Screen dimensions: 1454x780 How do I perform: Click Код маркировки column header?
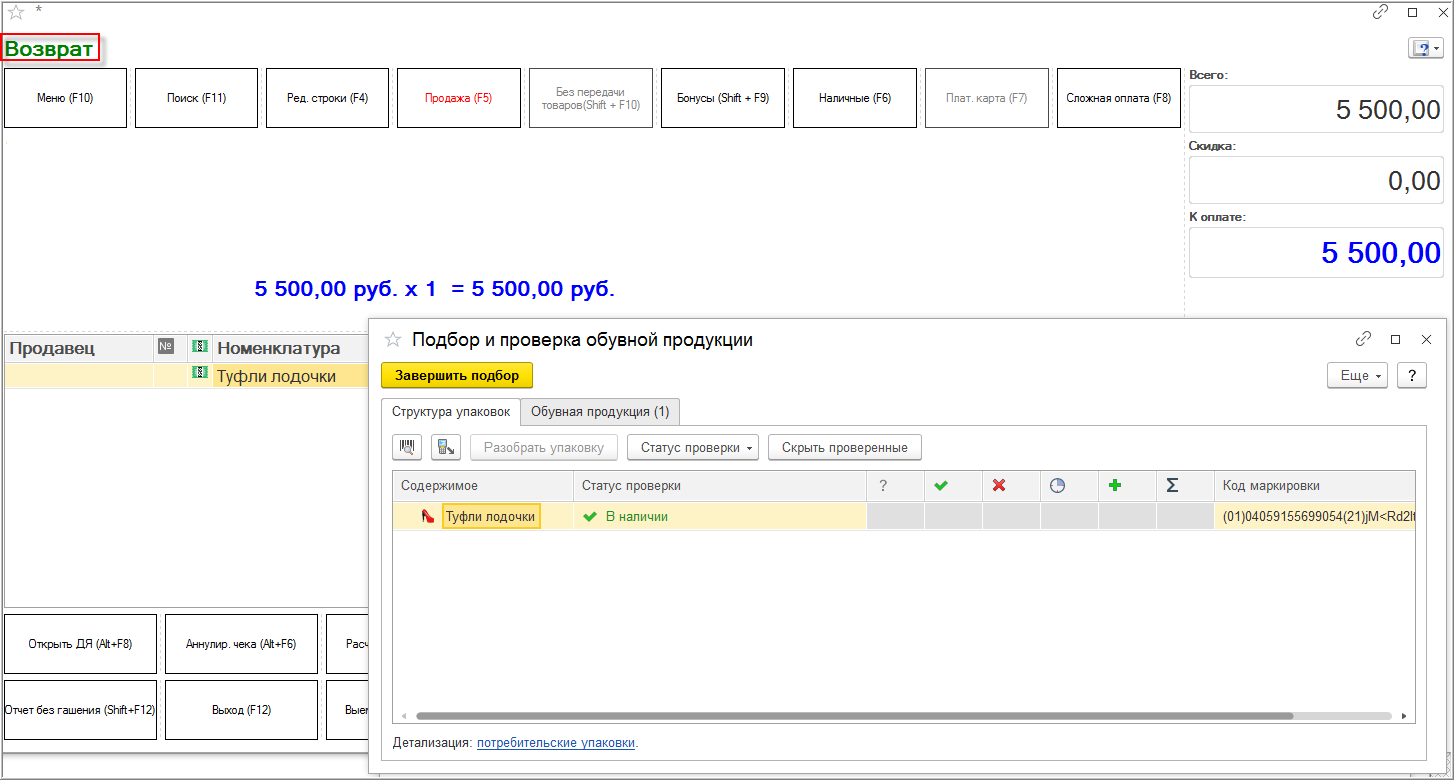point(1315,486)
